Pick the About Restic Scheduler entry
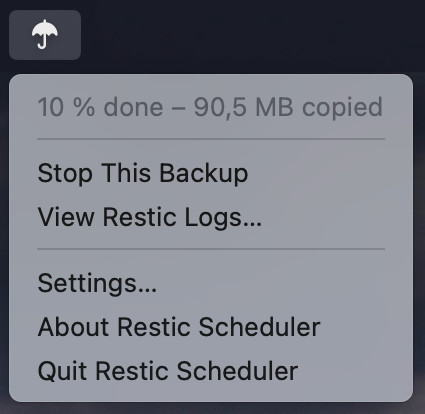This screenshot has height=414, width=425. pyautogui.click(x=211, y=327)
